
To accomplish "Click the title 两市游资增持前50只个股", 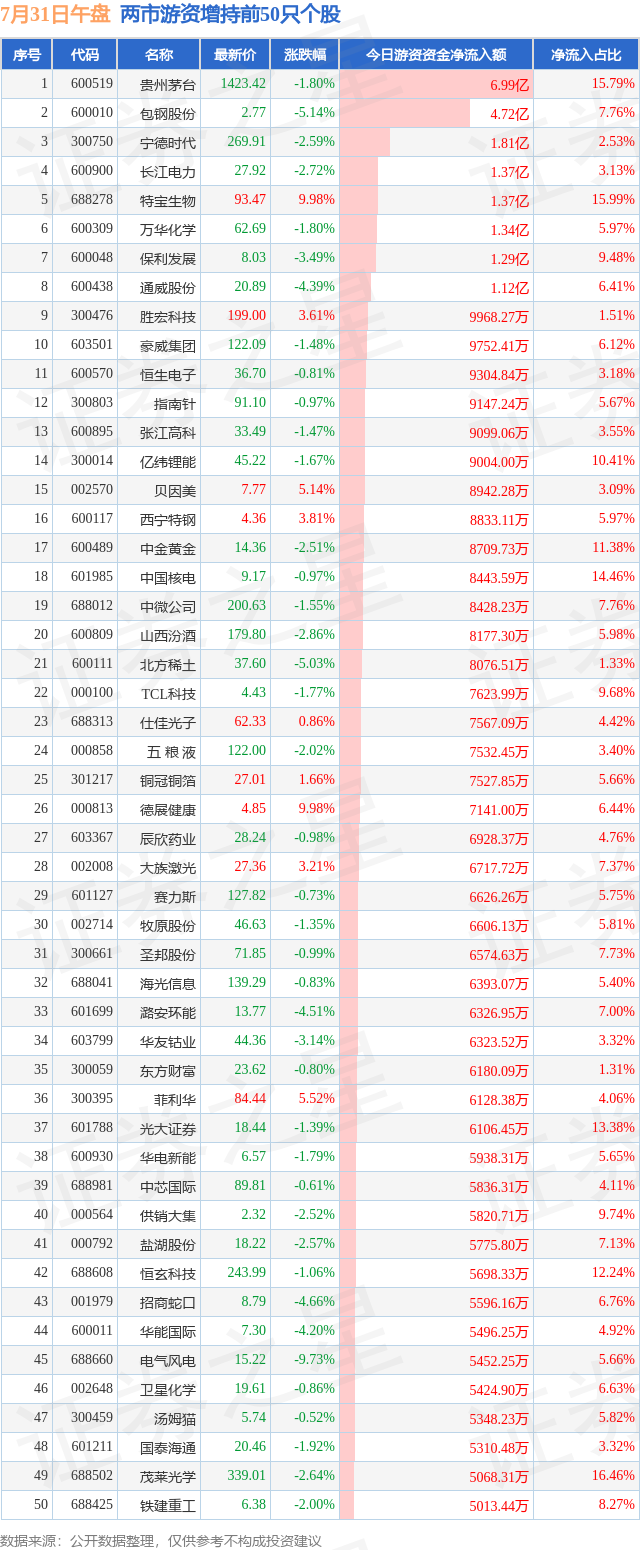I will pos(230,15).
